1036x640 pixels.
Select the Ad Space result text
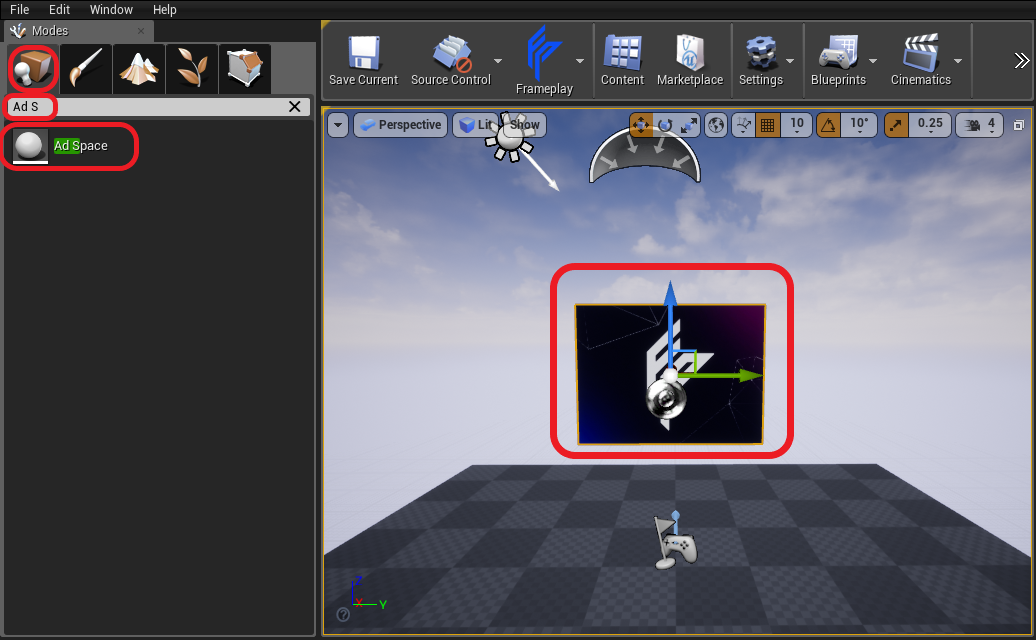tap(81, 146)
